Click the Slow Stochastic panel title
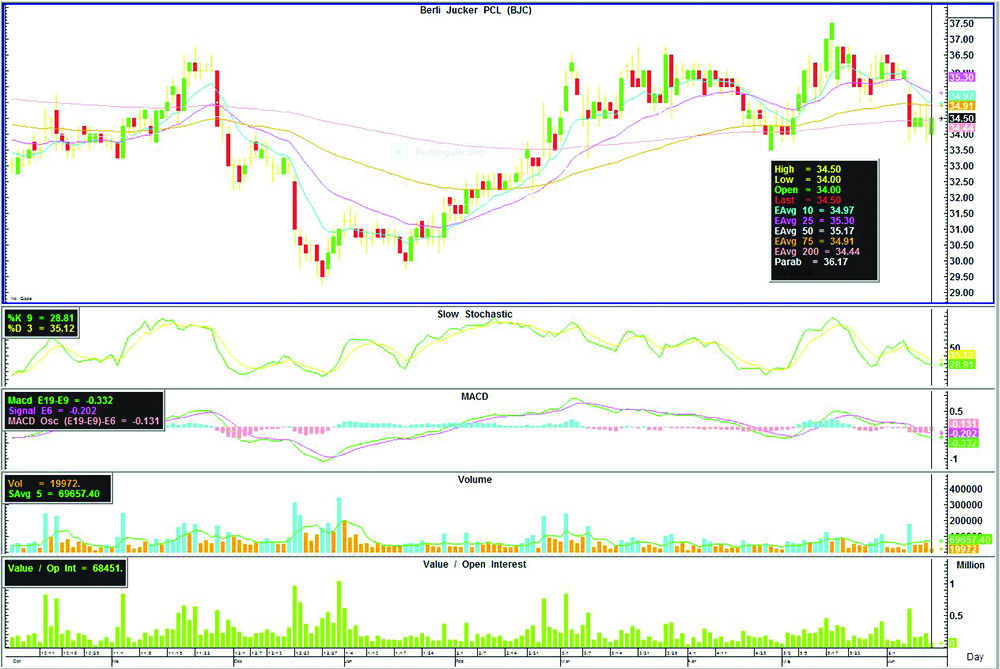The height and width of the screenshot is (669, 1000). pyautogui.click(x=474, y=314)
